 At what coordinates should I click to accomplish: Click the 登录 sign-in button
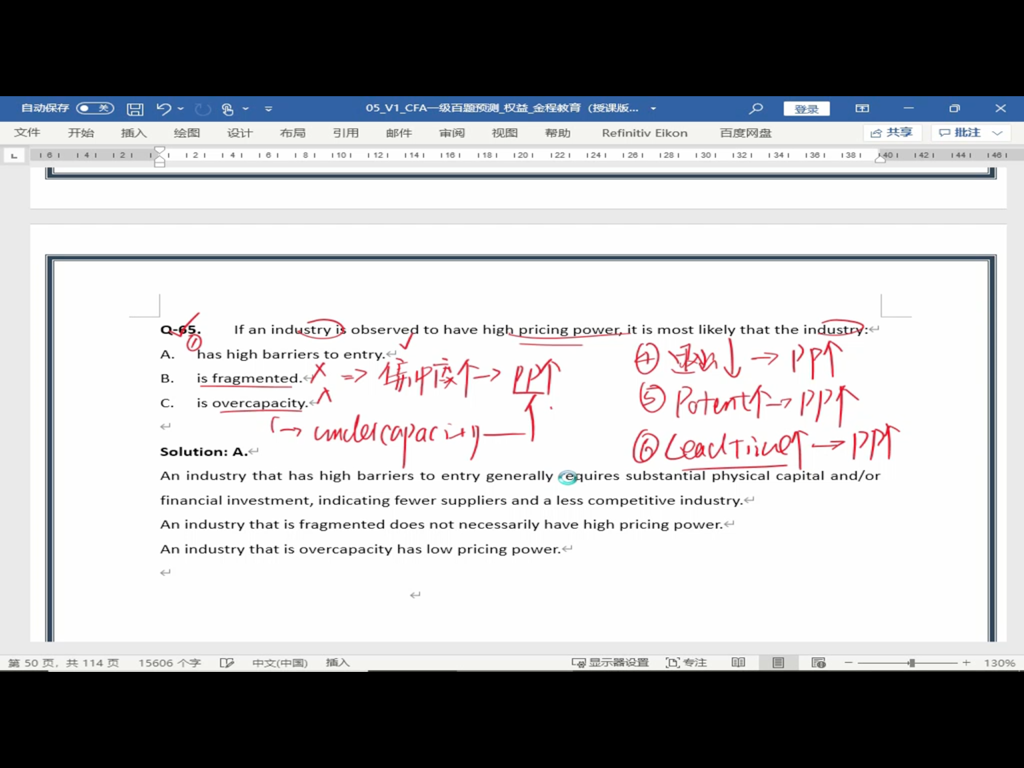click(807, 109)
